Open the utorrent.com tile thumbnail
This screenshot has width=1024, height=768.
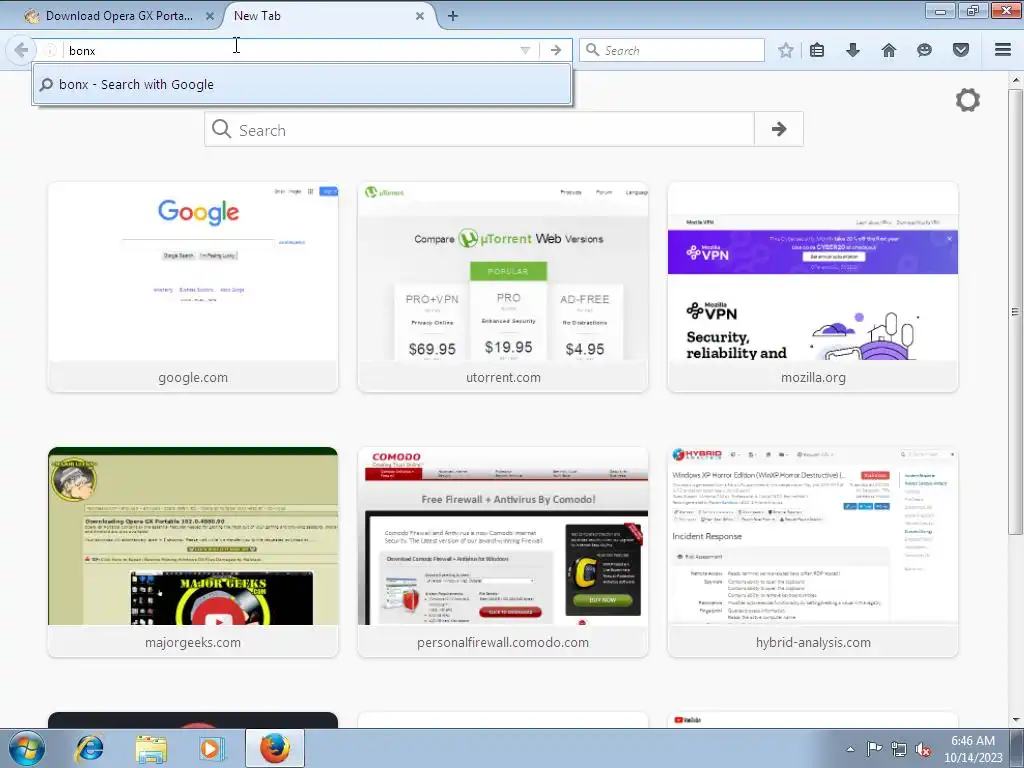click(503, 287)
